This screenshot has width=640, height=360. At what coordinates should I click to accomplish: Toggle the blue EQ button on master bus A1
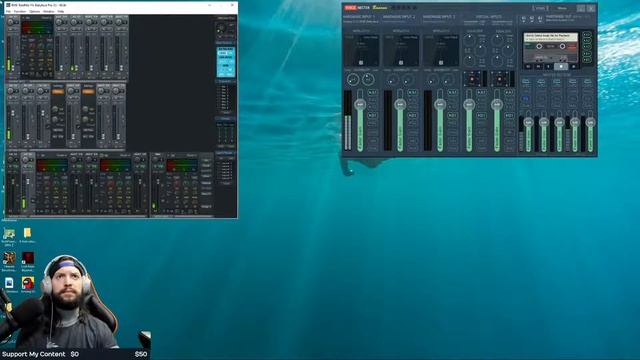point(526,98)
